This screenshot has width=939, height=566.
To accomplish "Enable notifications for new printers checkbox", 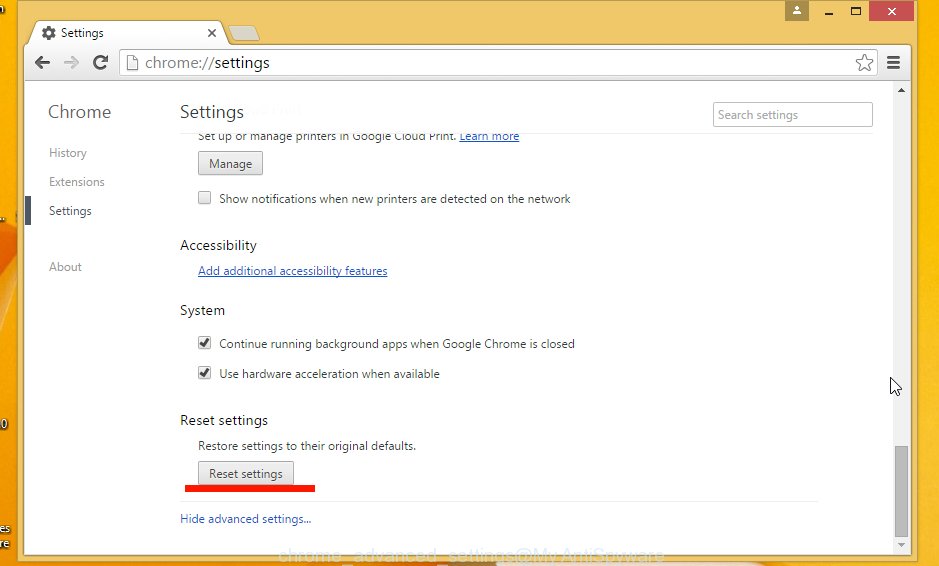I will tap(205, 198).
